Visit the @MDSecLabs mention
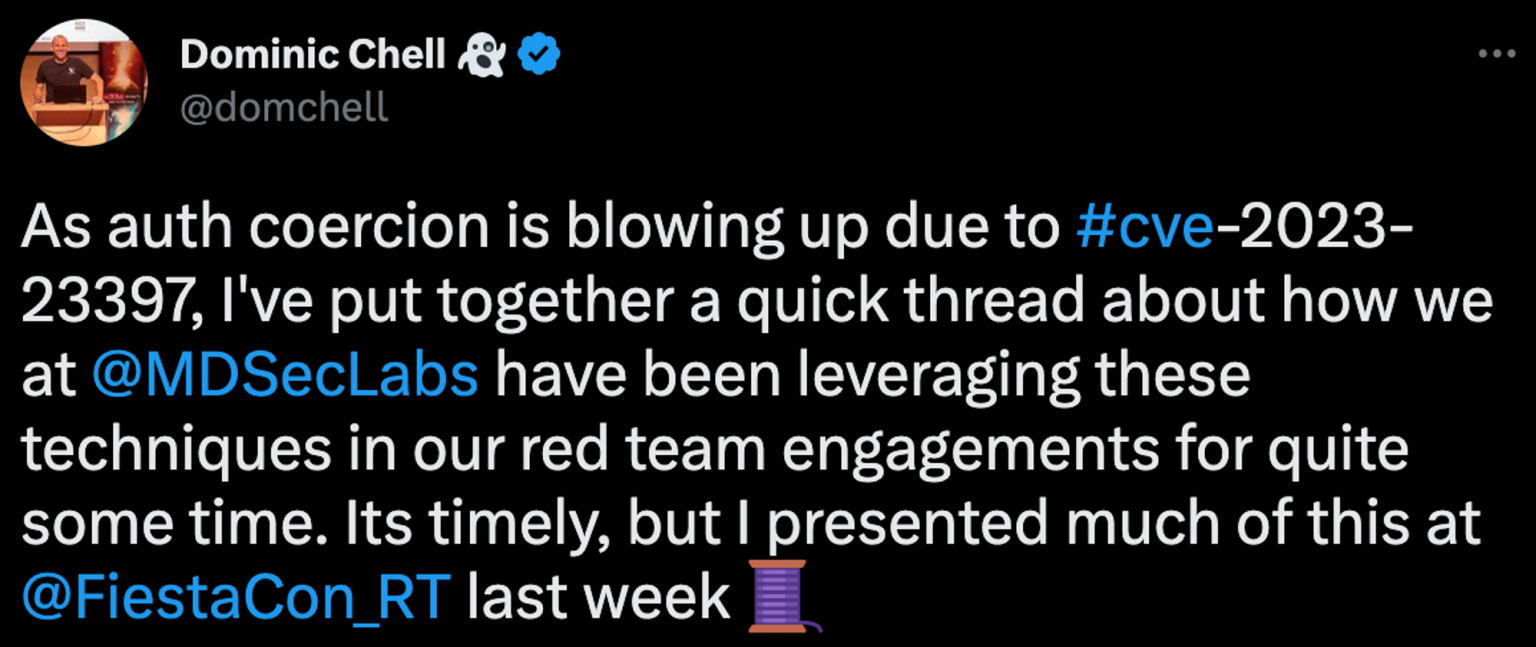The image size is (1536, 647). 284,377
